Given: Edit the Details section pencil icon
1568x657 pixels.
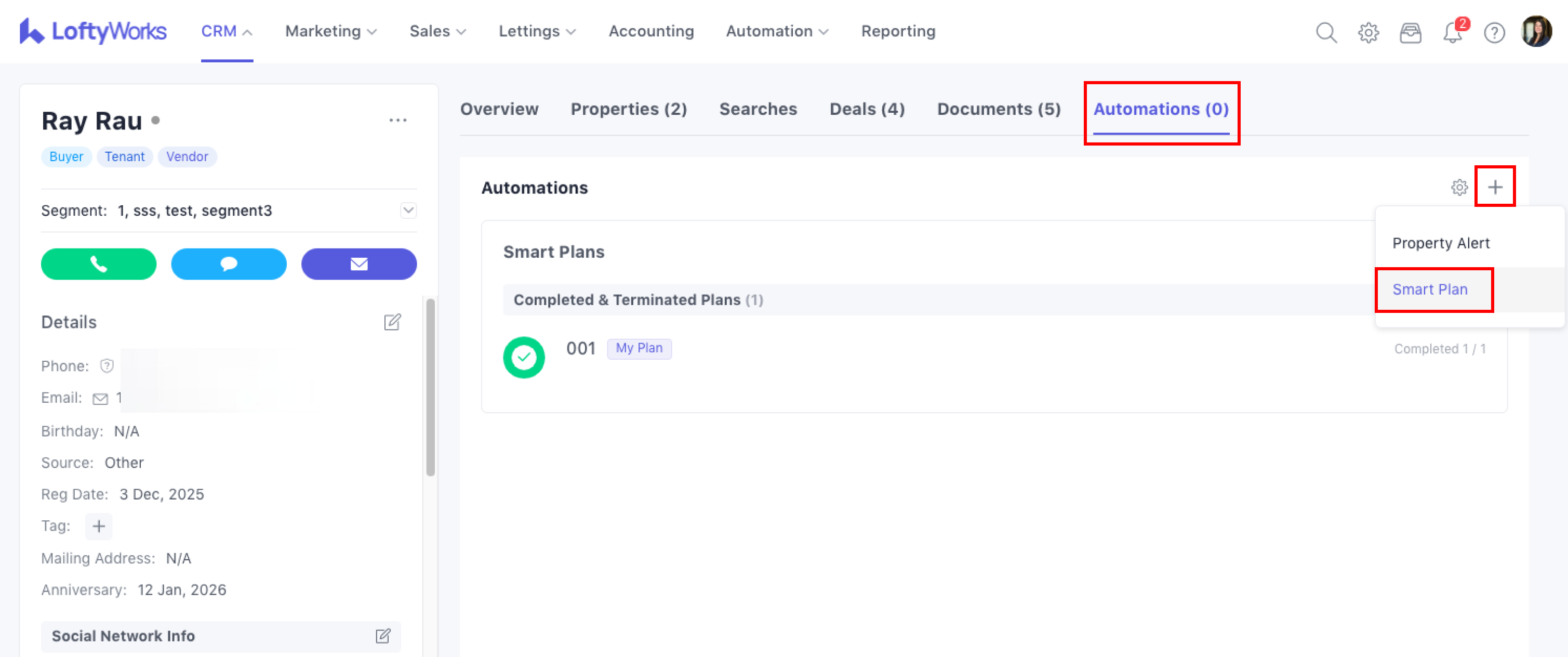Looking at the screenshot, I should [x=392, y=322].
